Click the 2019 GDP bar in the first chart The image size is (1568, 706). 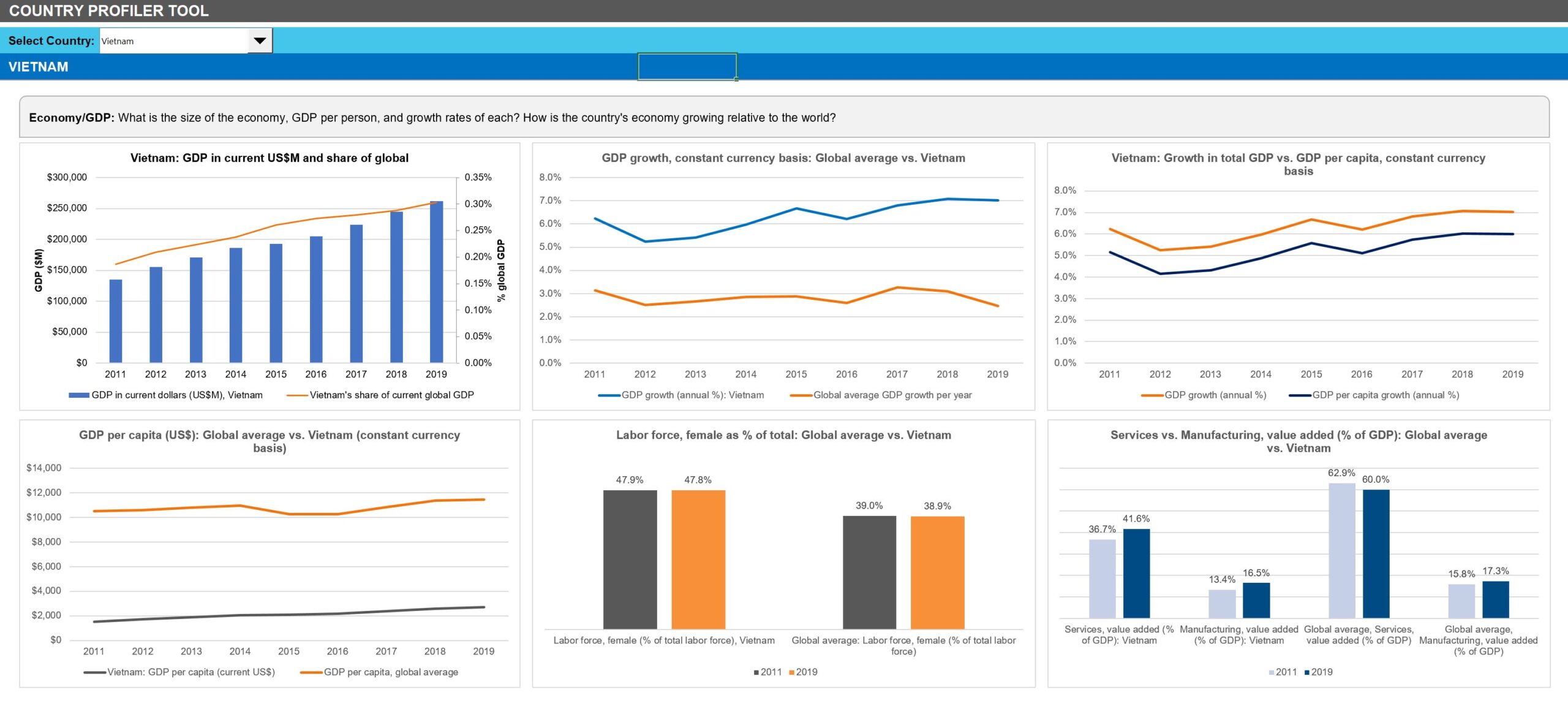[x=436, y=282]
